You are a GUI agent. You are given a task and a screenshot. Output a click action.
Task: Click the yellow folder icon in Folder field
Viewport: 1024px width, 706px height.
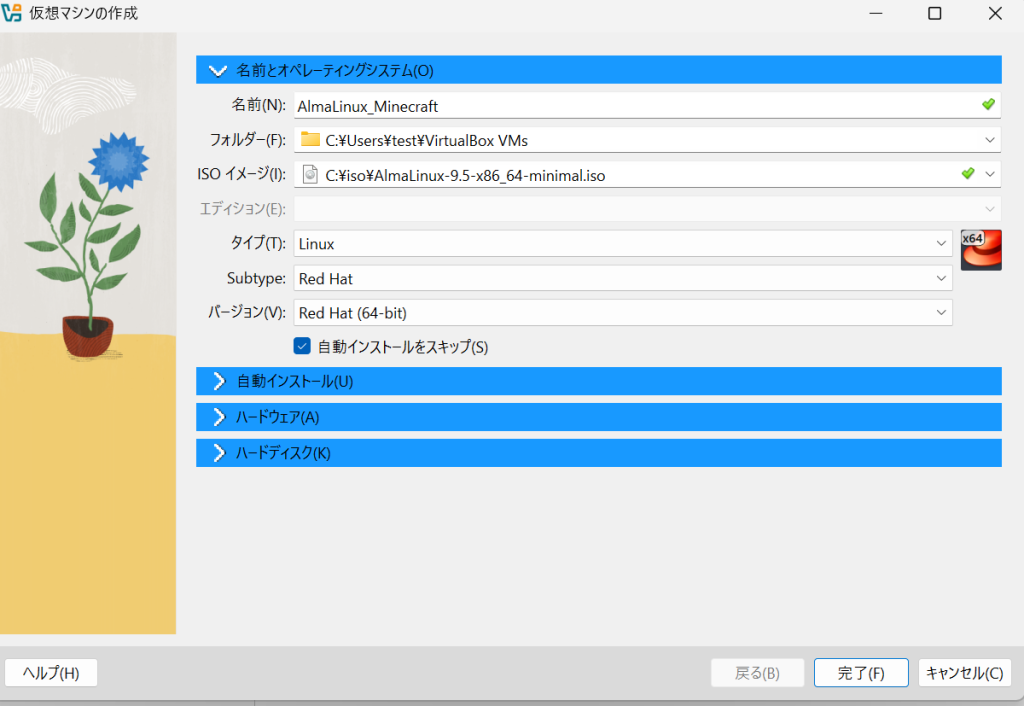click(310, 139)
